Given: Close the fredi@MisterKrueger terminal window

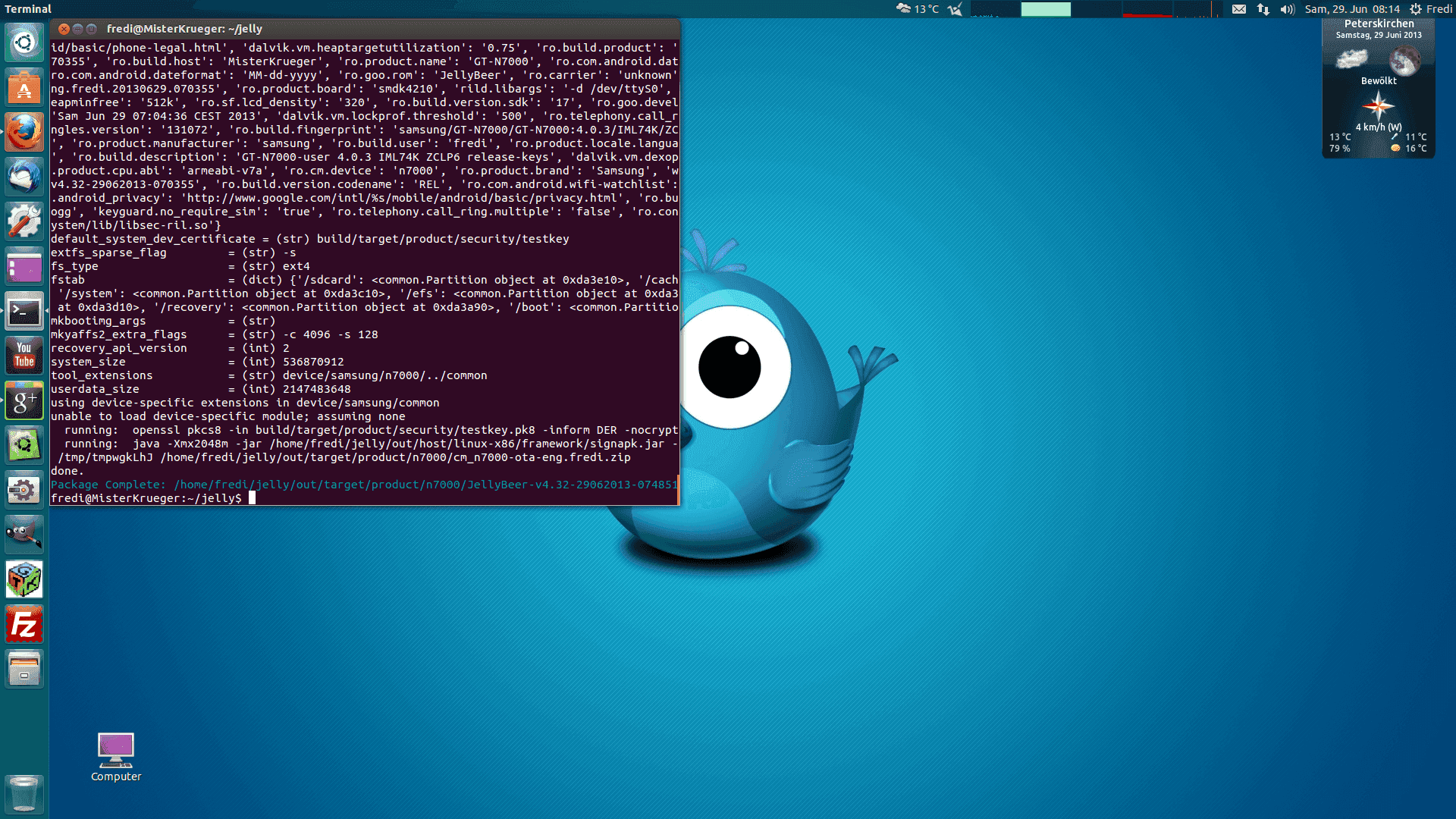Looking at the screenshot, I should point(64,29).
